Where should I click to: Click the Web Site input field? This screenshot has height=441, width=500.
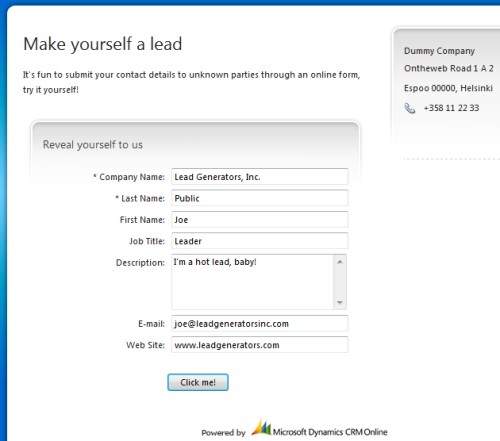260,345
